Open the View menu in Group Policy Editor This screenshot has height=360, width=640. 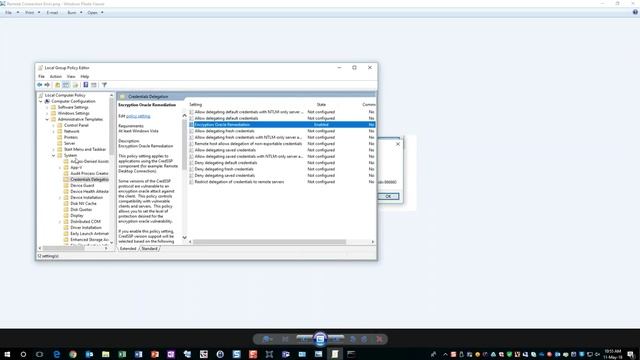point(71,76)
